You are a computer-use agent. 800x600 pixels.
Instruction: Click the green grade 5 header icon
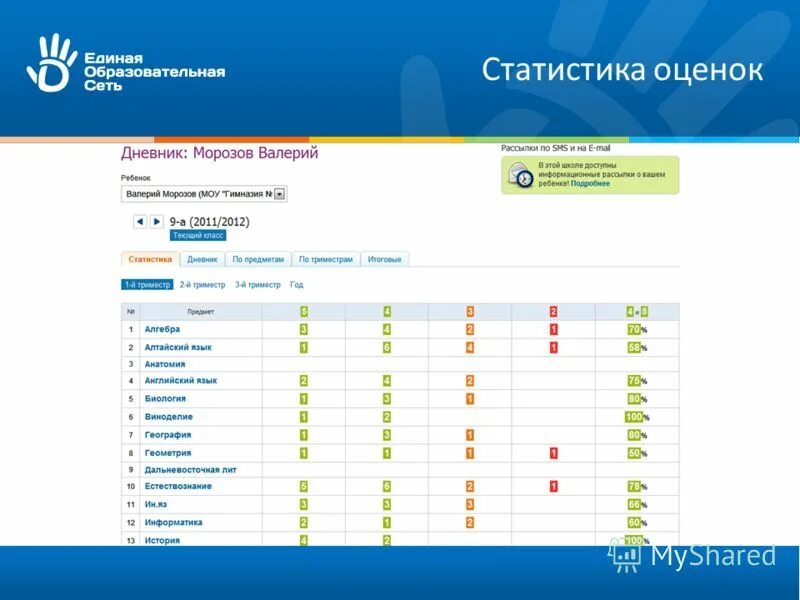[x=304, y=310]
